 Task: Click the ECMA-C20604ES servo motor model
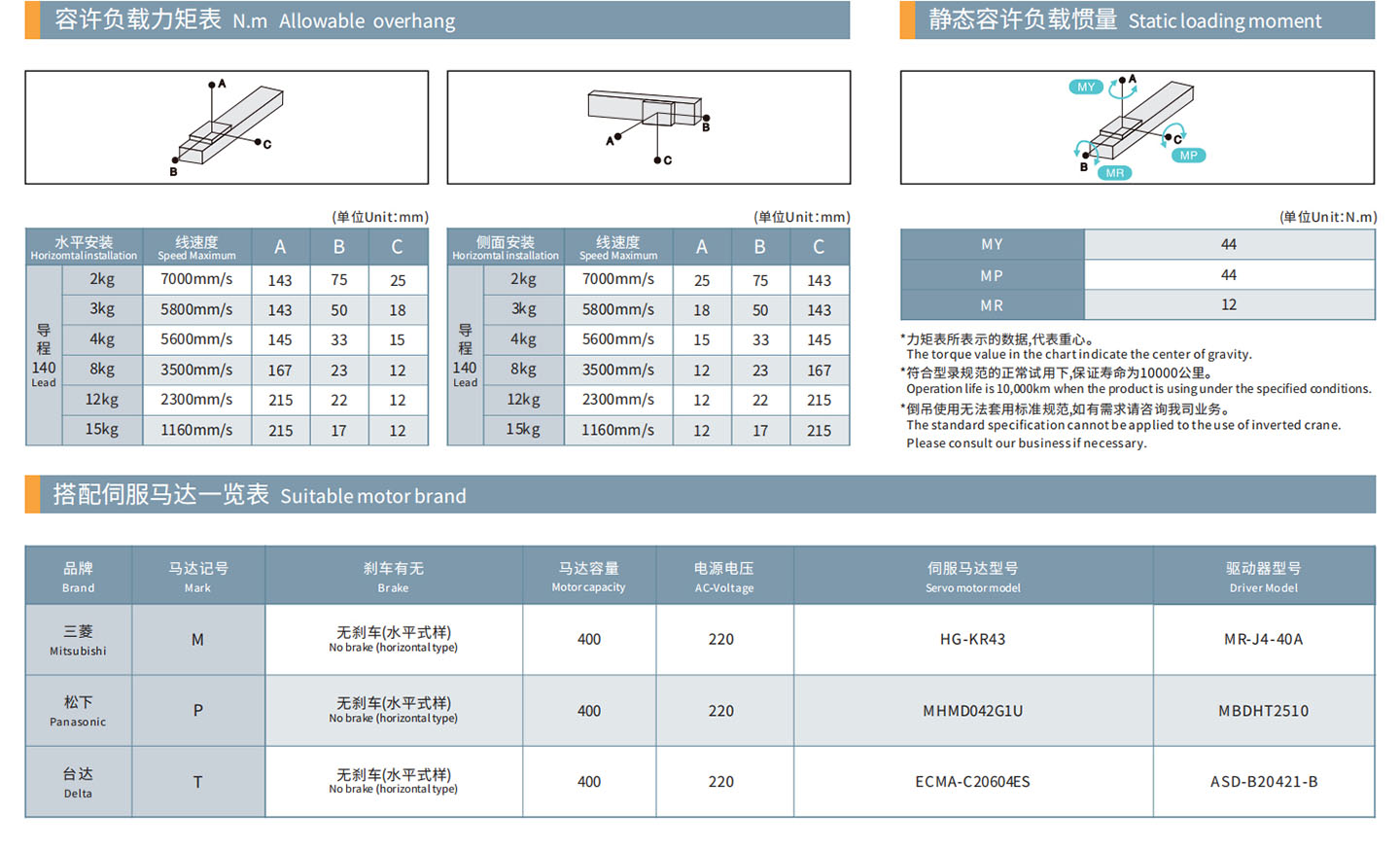972,782
